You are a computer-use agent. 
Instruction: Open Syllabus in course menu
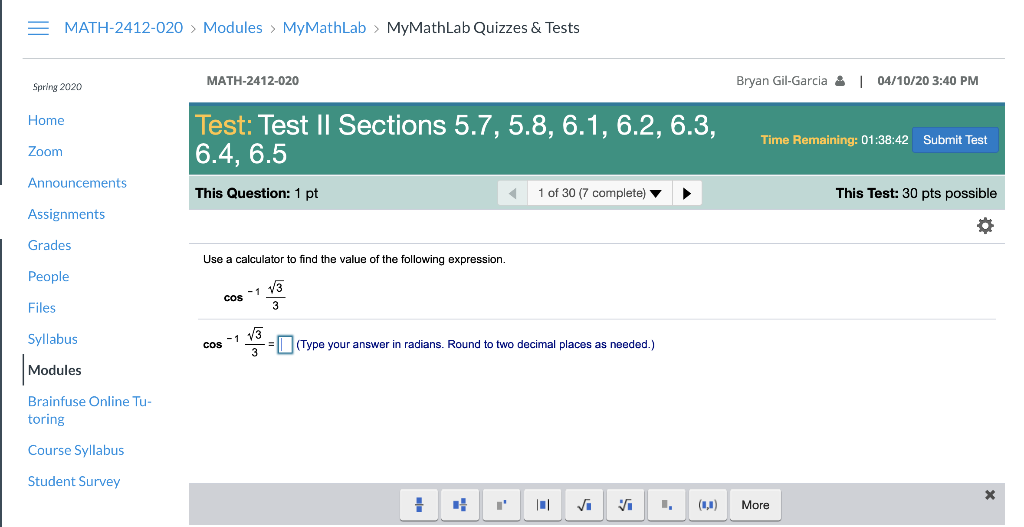pos(52,339)
